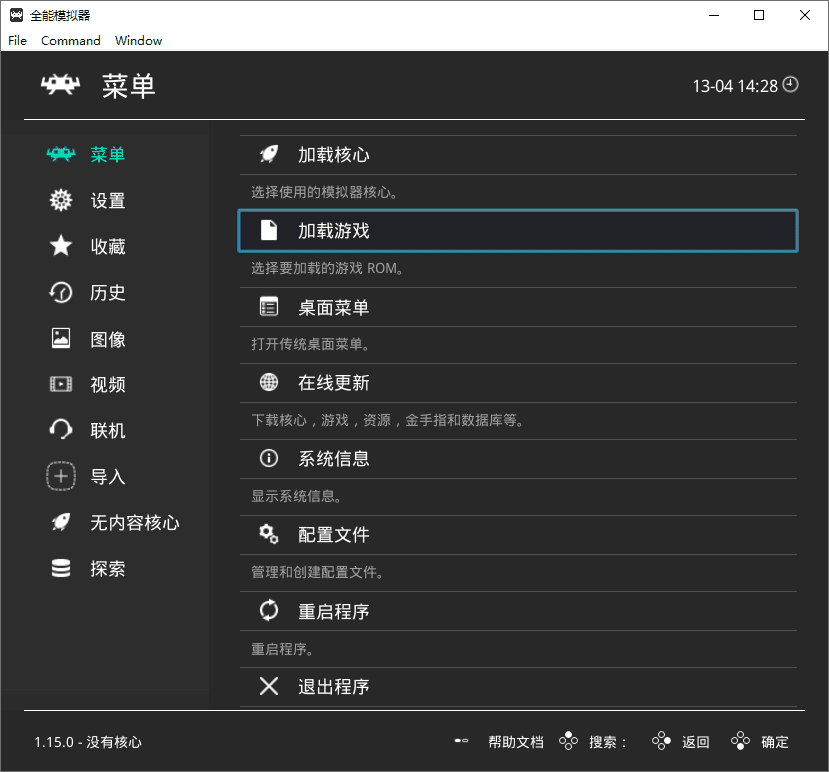Screen dimensions: 829x772
Task: Click the app icon in the title bar
Action: point(16,15)
